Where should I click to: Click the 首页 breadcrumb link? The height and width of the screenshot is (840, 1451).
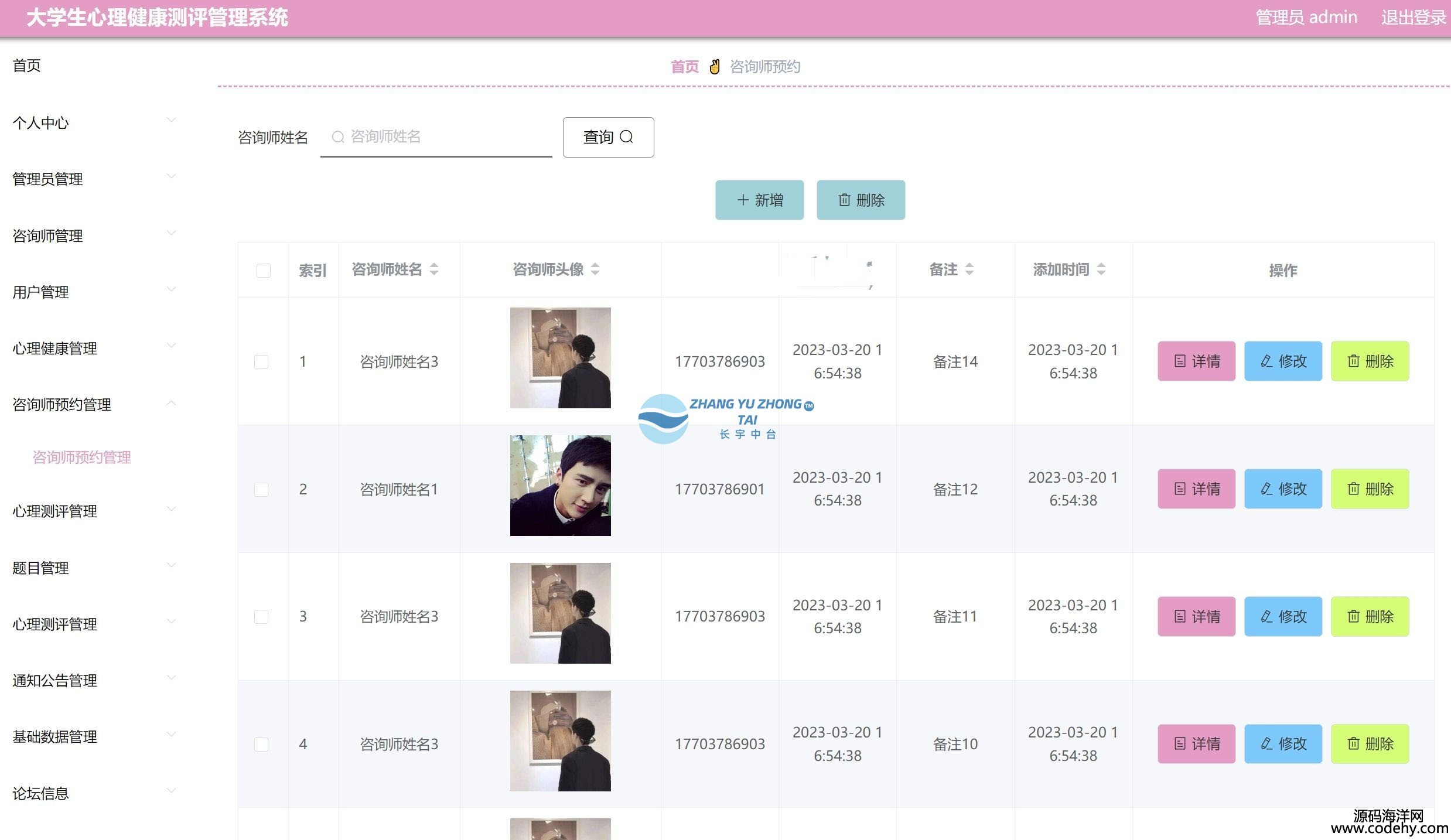685,67
